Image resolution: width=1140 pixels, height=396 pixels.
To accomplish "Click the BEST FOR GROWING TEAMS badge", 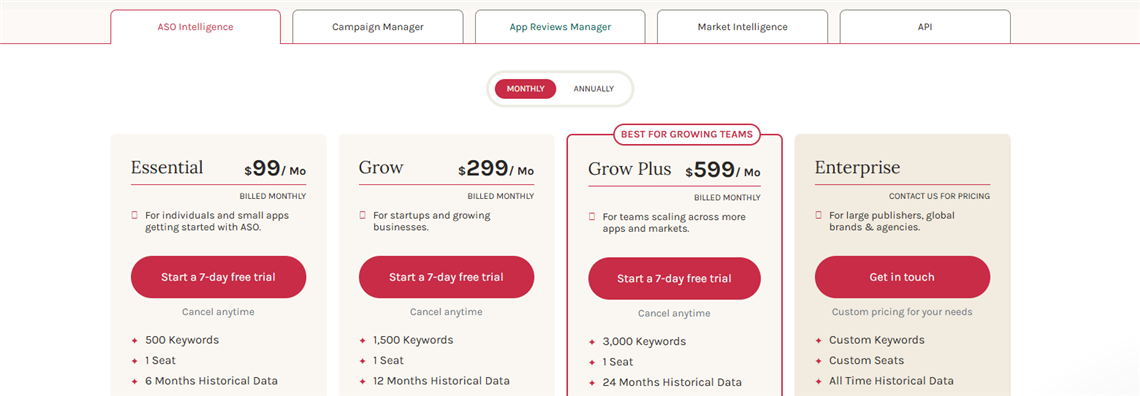I will click(687, 134).
